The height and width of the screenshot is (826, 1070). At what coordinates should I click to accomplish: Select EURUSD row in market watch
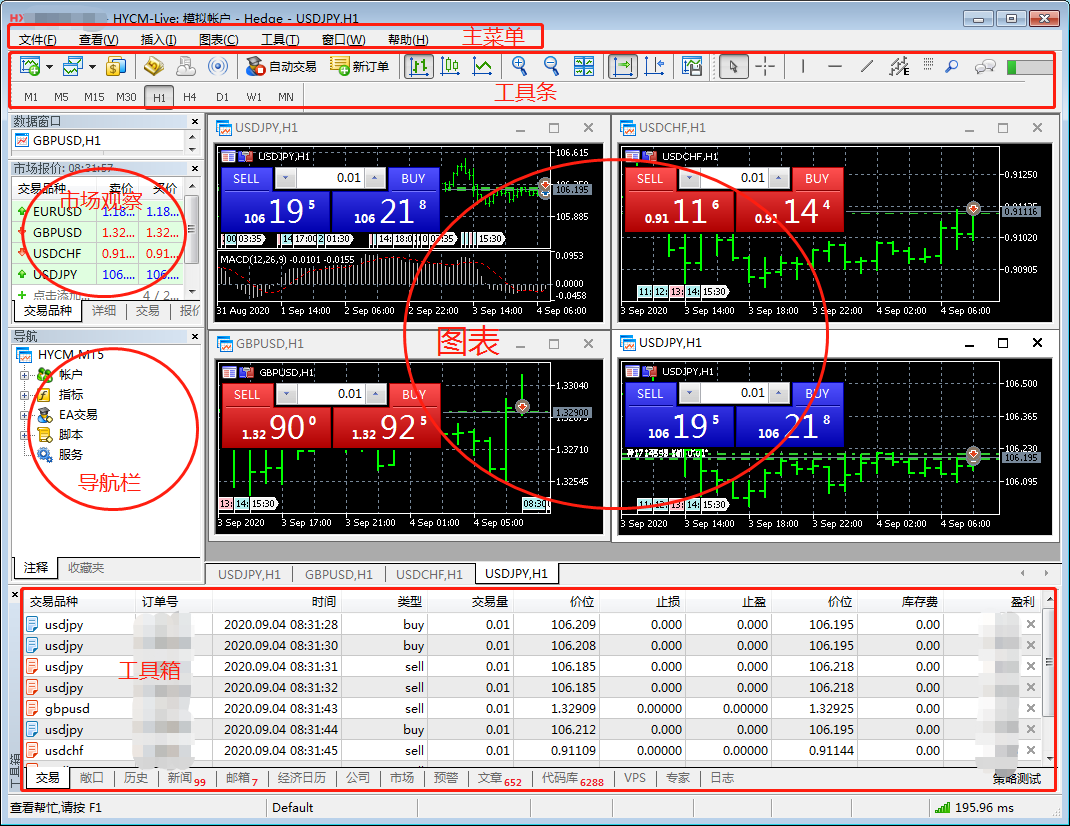coord(98,212)
